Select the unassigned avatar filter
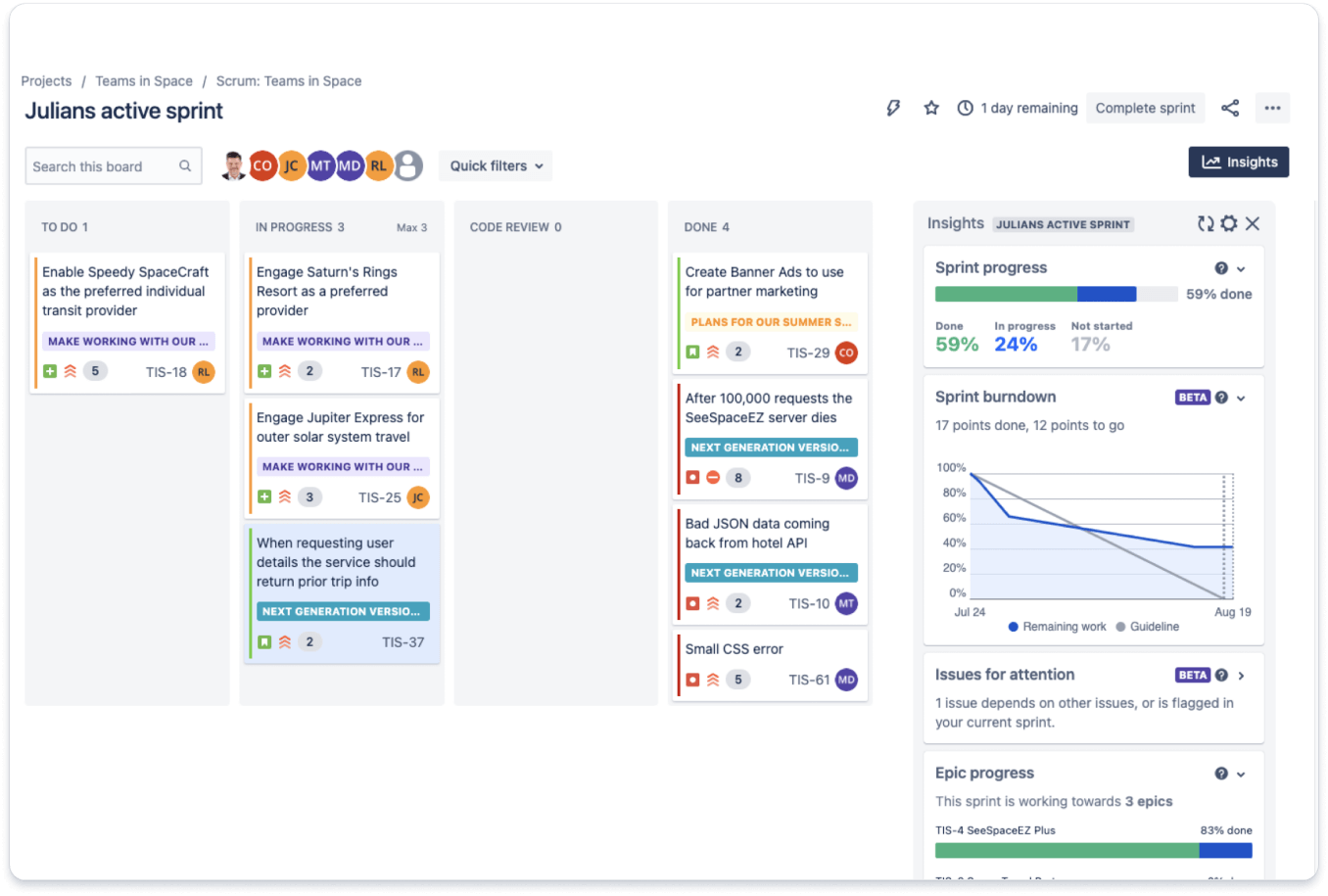This screenshot has width=1328, height=896. tap(408, 165)
